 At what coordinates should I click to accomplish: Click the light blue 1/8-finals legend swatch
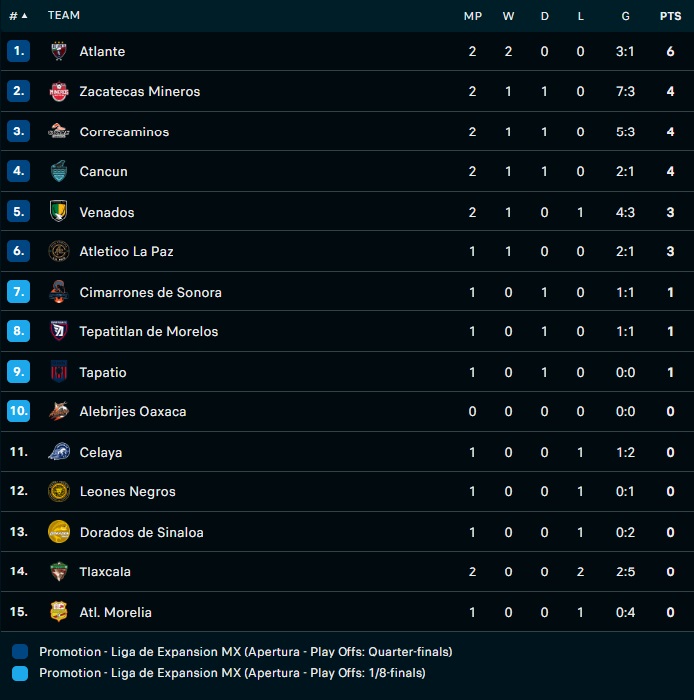[22, 673]
